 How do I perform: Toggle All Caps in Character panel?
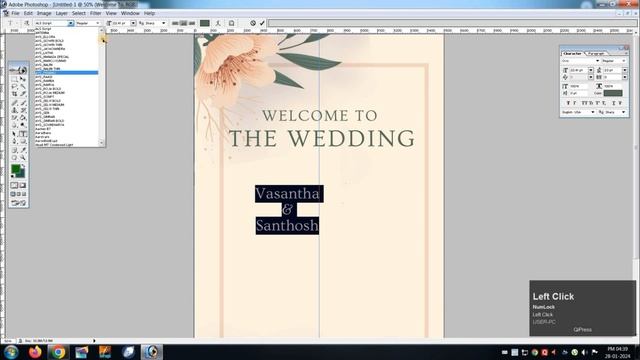[584, 103]
